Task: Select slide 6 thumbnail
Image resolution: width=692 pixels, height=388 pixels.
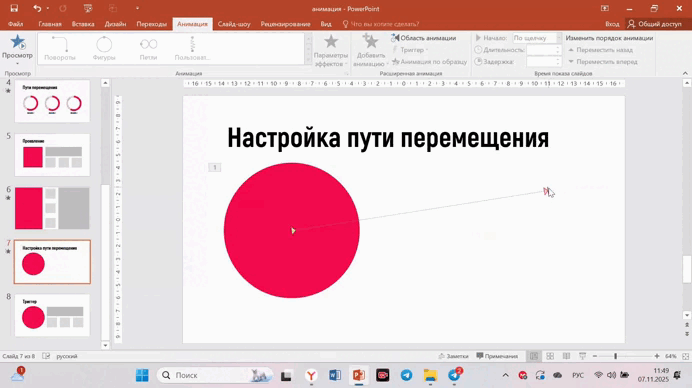Action: click(52, 208)
